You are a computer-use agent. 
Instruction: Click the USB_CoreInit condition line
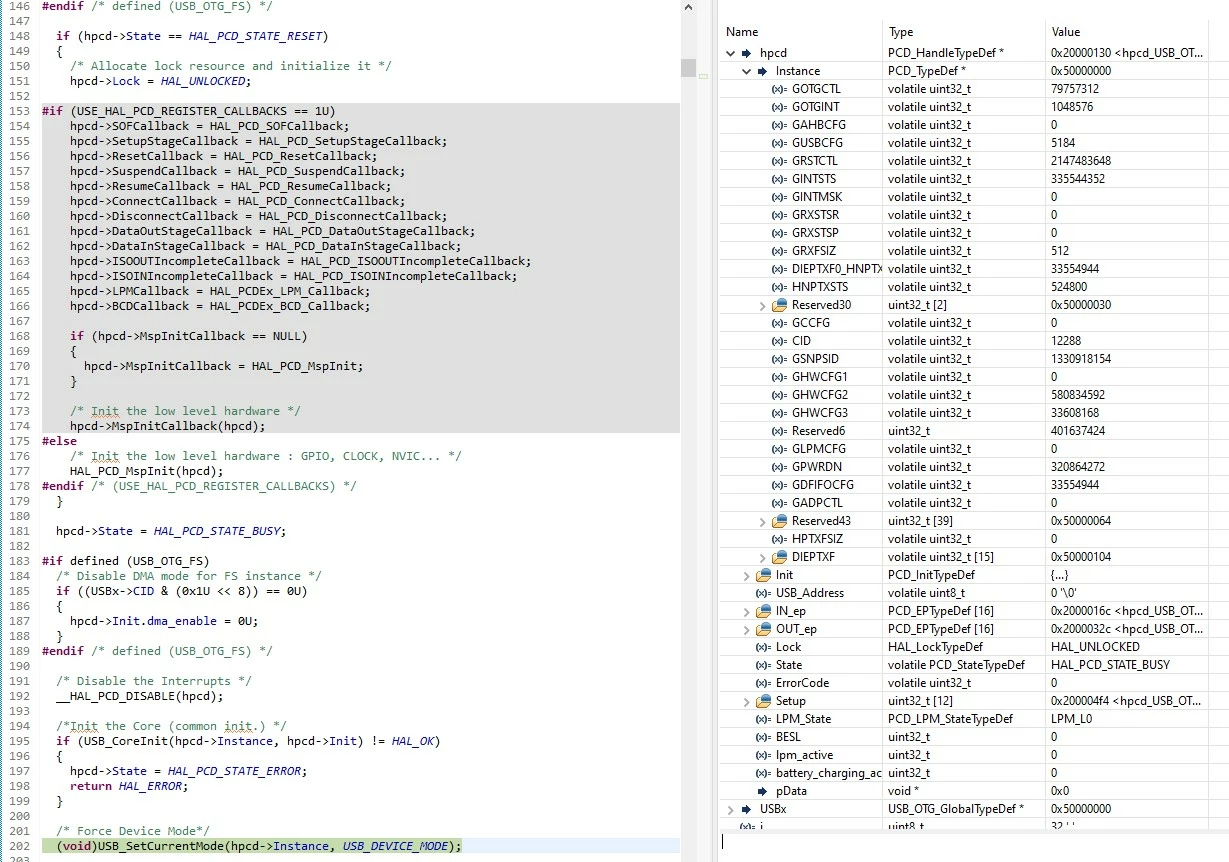tap(248, 741)
